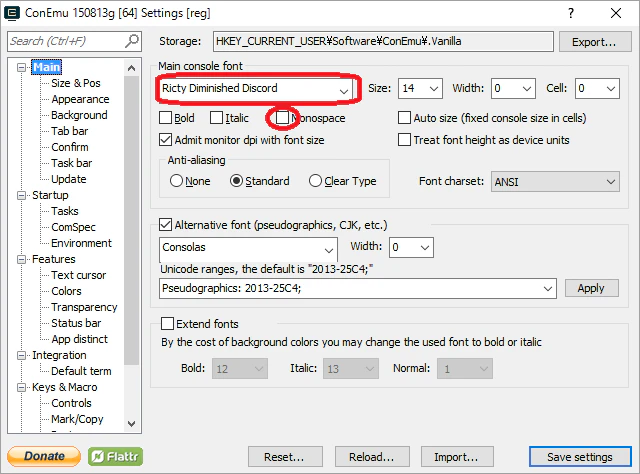This screenshot has height=474, width=640.
Task: Open Background settings page
Action: [79, 115]
